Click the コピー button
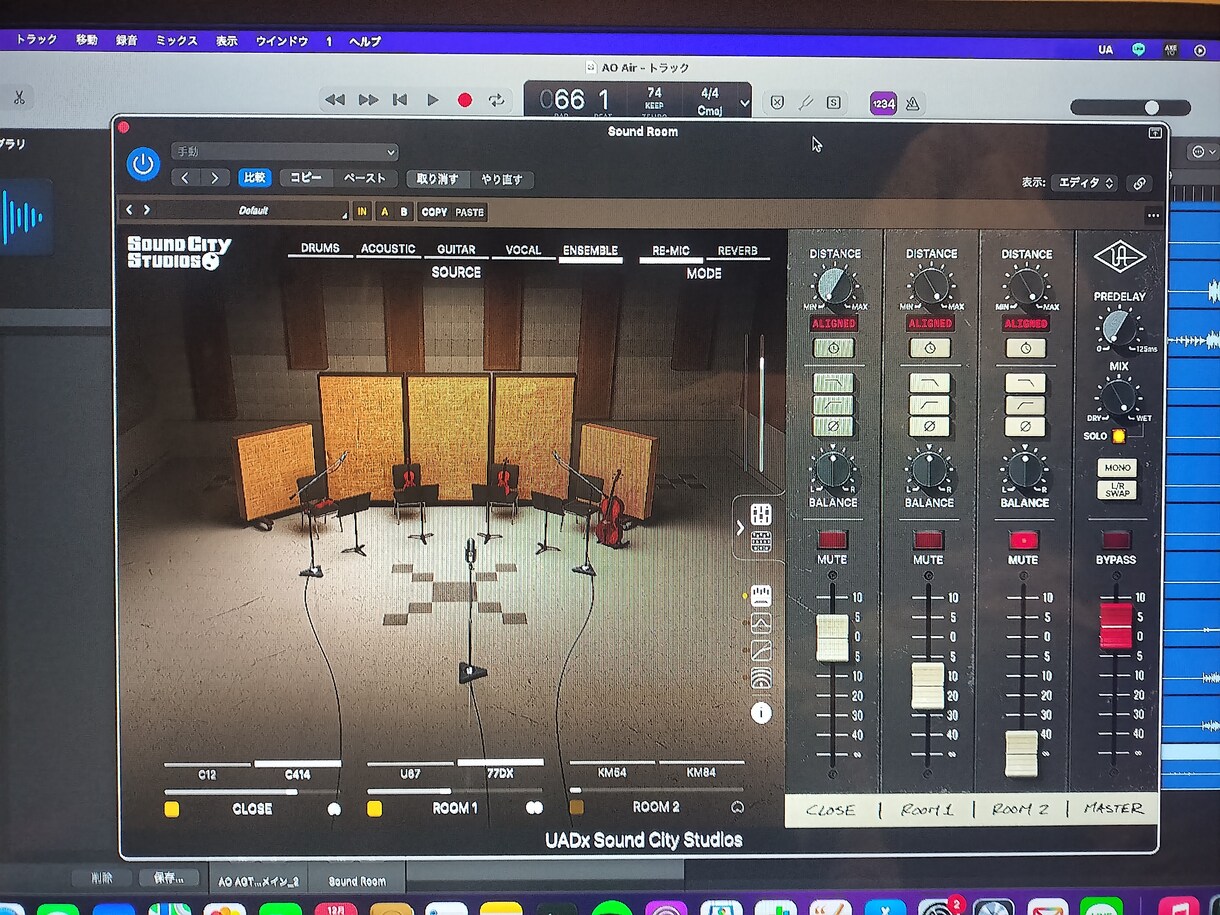This screenshot has width=1220, height=915. point(306,178)
